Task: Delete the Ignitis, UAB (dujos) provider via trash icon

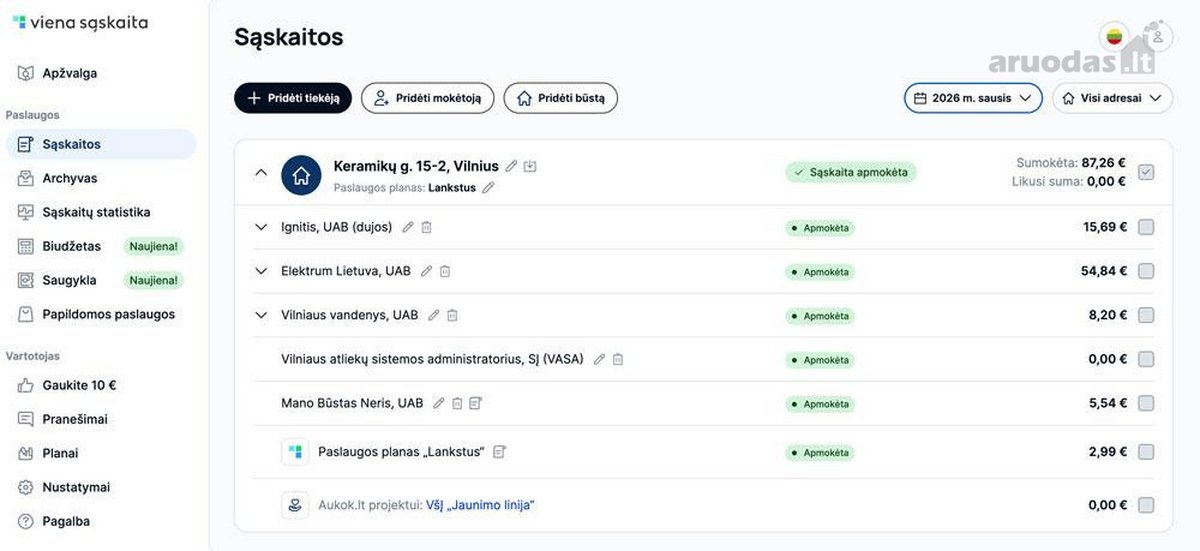Action: (426, 228)
